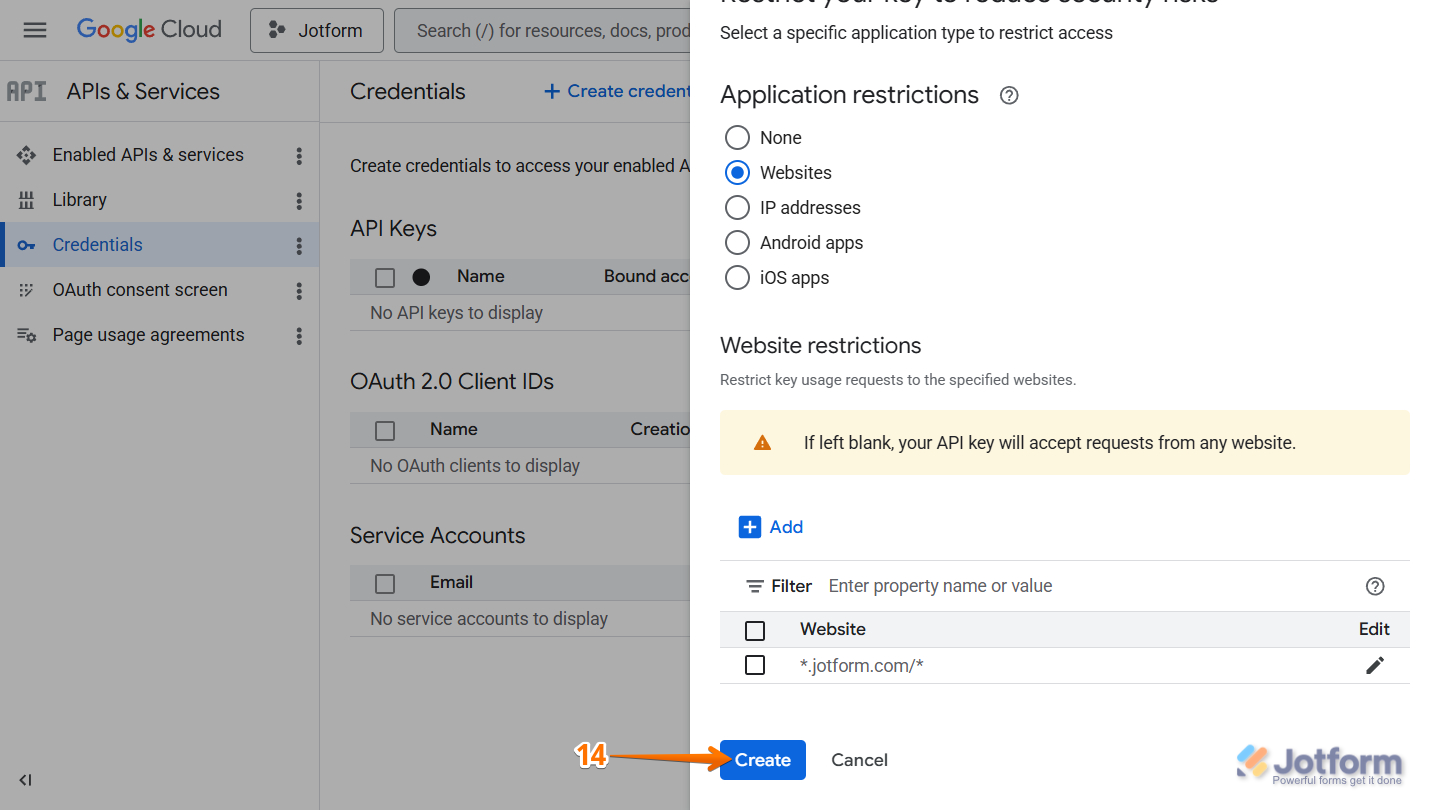The image size is (1440, 810).
Task: Click the Filter property input field
Action: point(940,586)
